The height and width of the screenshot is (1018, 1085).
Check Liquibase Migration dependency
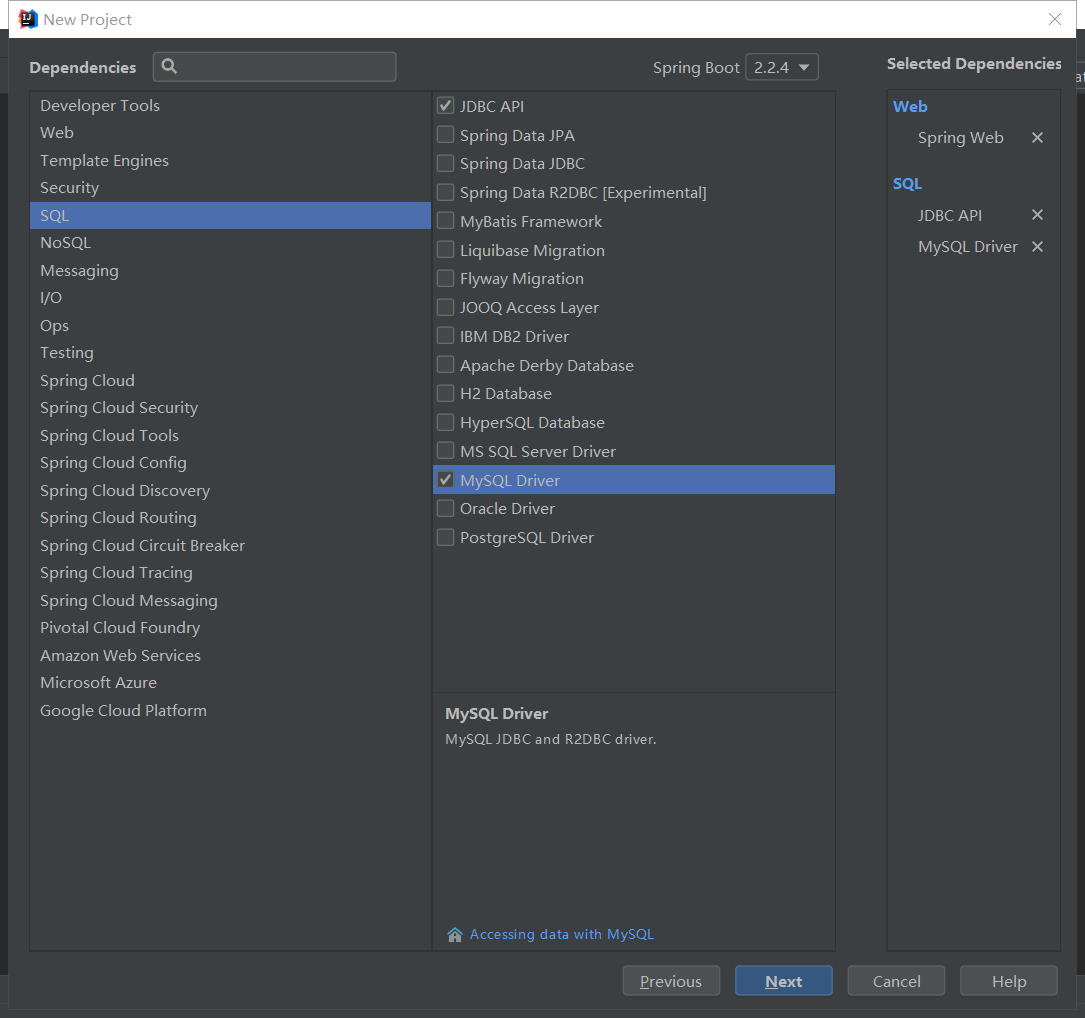pyautogui.click(x=445, y=250)
